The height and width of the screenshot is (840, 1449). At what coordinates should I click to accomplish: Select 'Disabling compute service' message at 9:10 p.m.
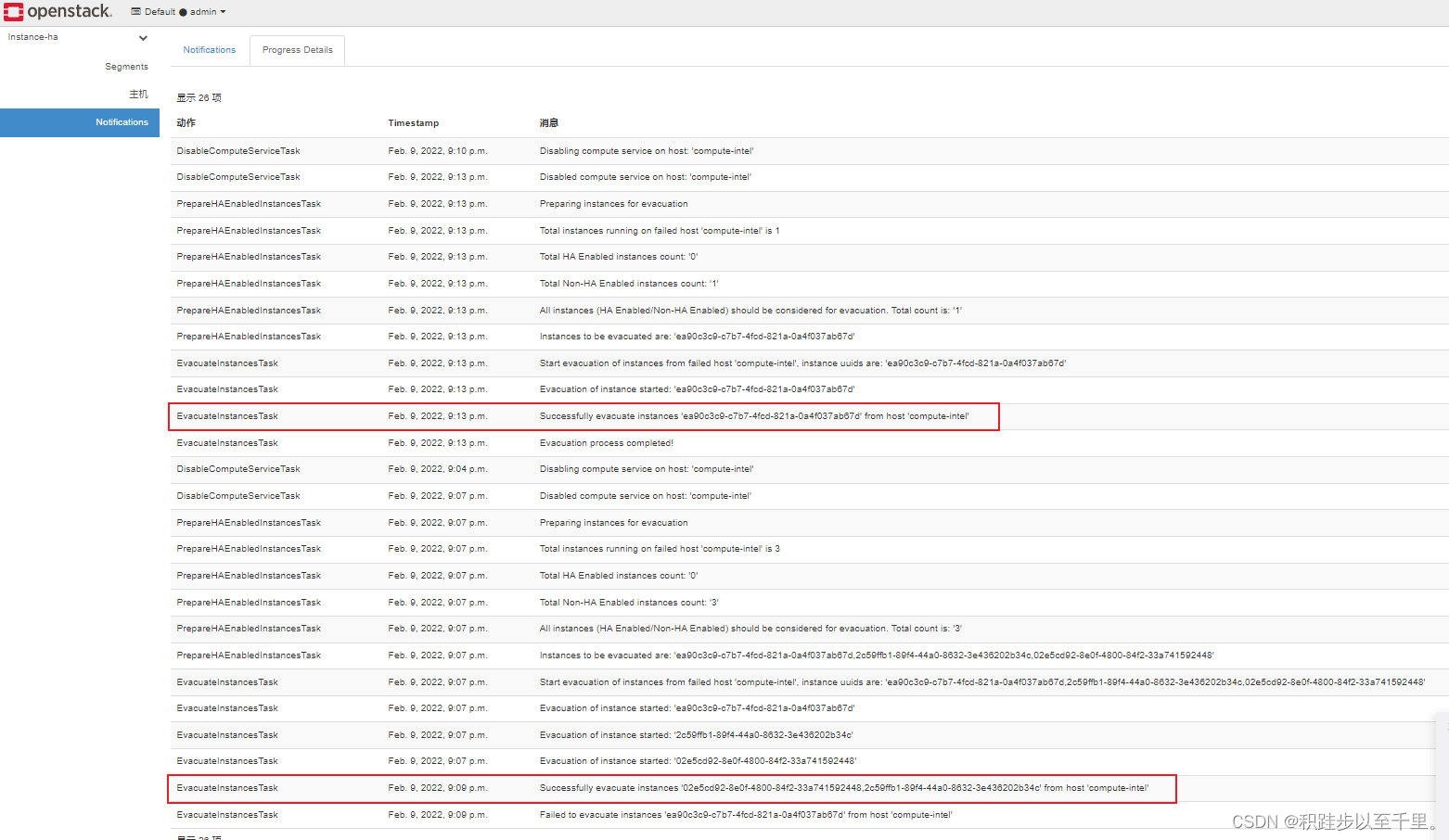pos(647,151)
